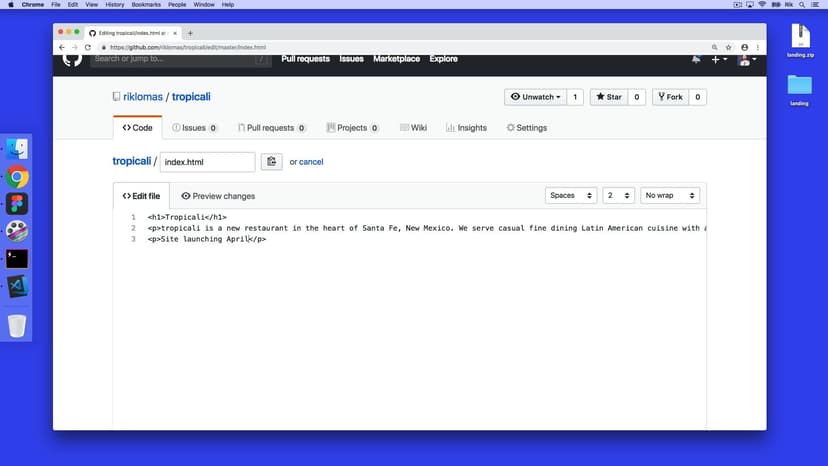Open Figma from the dock

(x=17, y=204)
